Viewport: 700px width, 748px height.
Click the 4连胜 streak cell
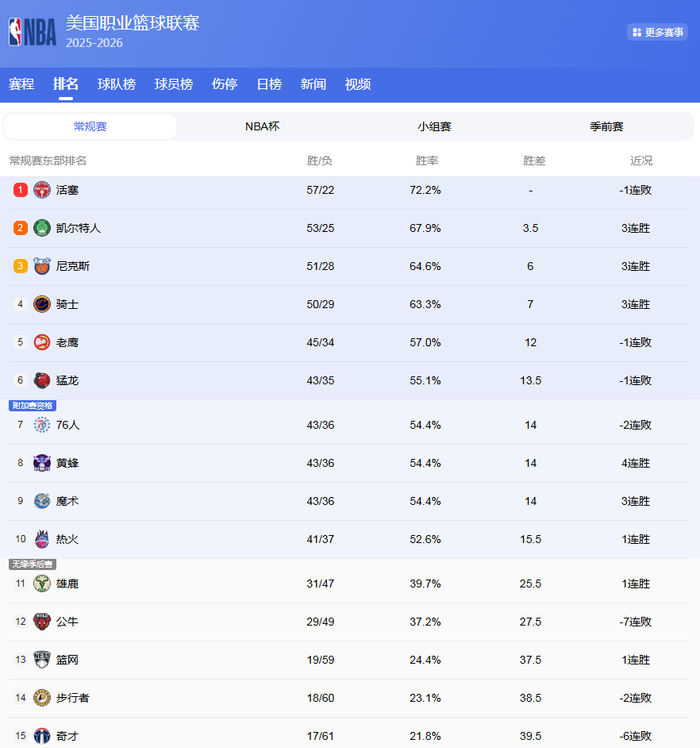636,463
